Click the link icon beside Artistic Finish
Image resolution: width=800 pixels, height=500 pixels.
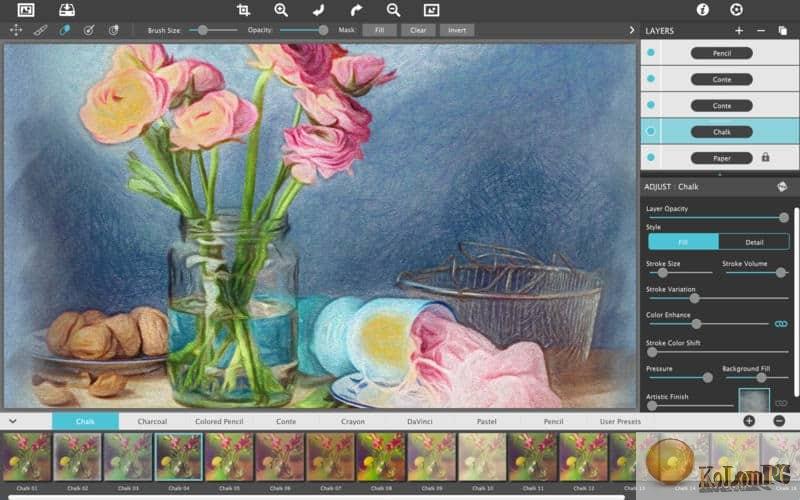[x=781, y=403]
